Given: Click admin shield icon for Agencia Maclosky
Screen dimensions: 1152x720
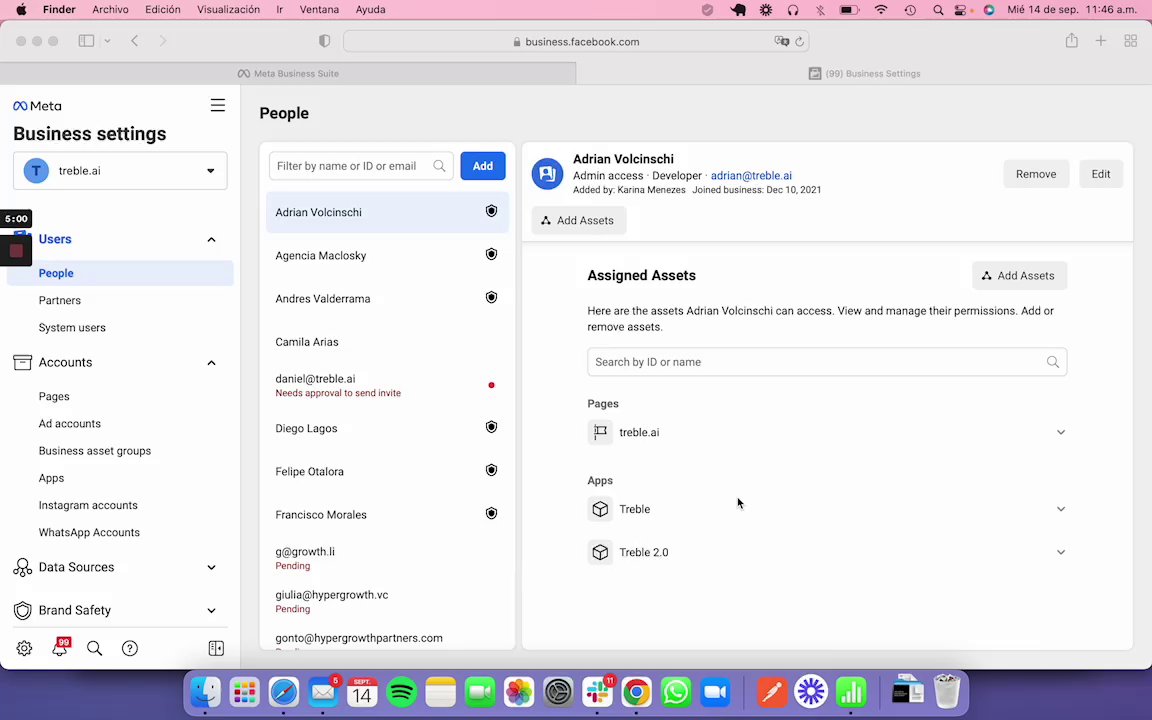Looking at the screenshot, I should pyautogui.click(x=492, y=254).
